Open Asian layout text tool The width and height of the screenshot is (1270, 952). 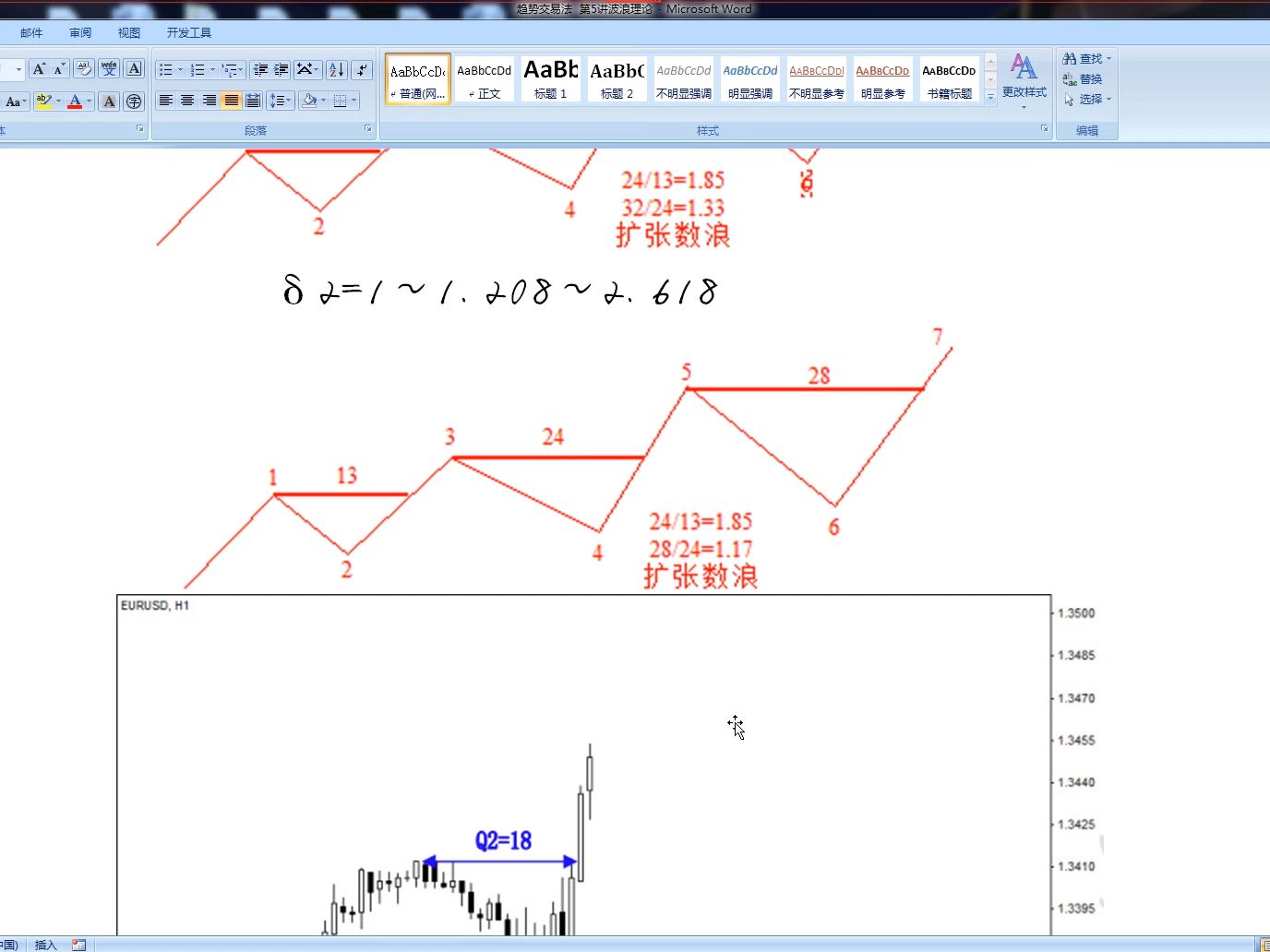click(304, 70)
